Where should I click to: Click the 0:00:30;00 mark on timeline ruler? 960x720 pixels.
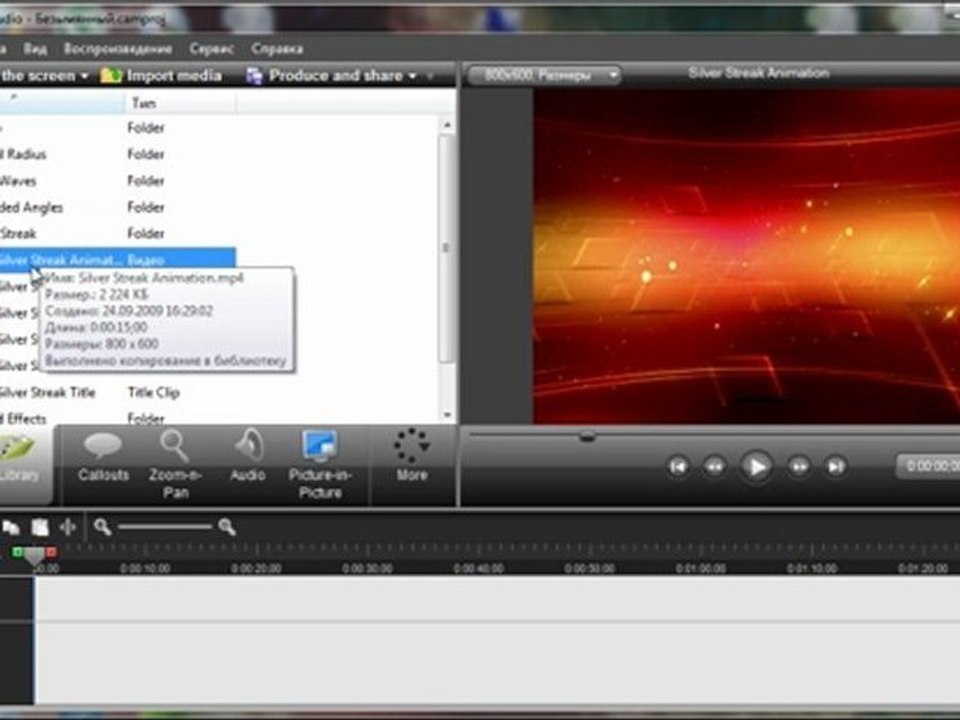367,568
